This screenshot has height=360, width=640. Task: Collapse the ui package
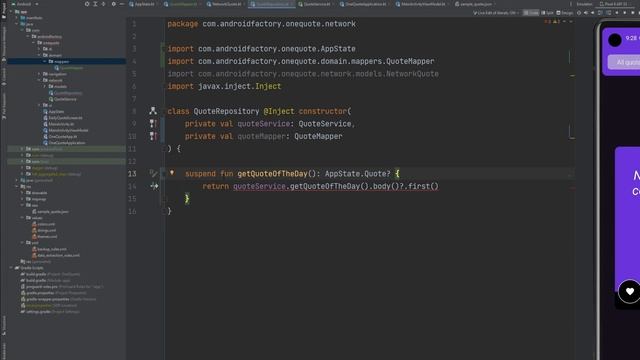39,105
